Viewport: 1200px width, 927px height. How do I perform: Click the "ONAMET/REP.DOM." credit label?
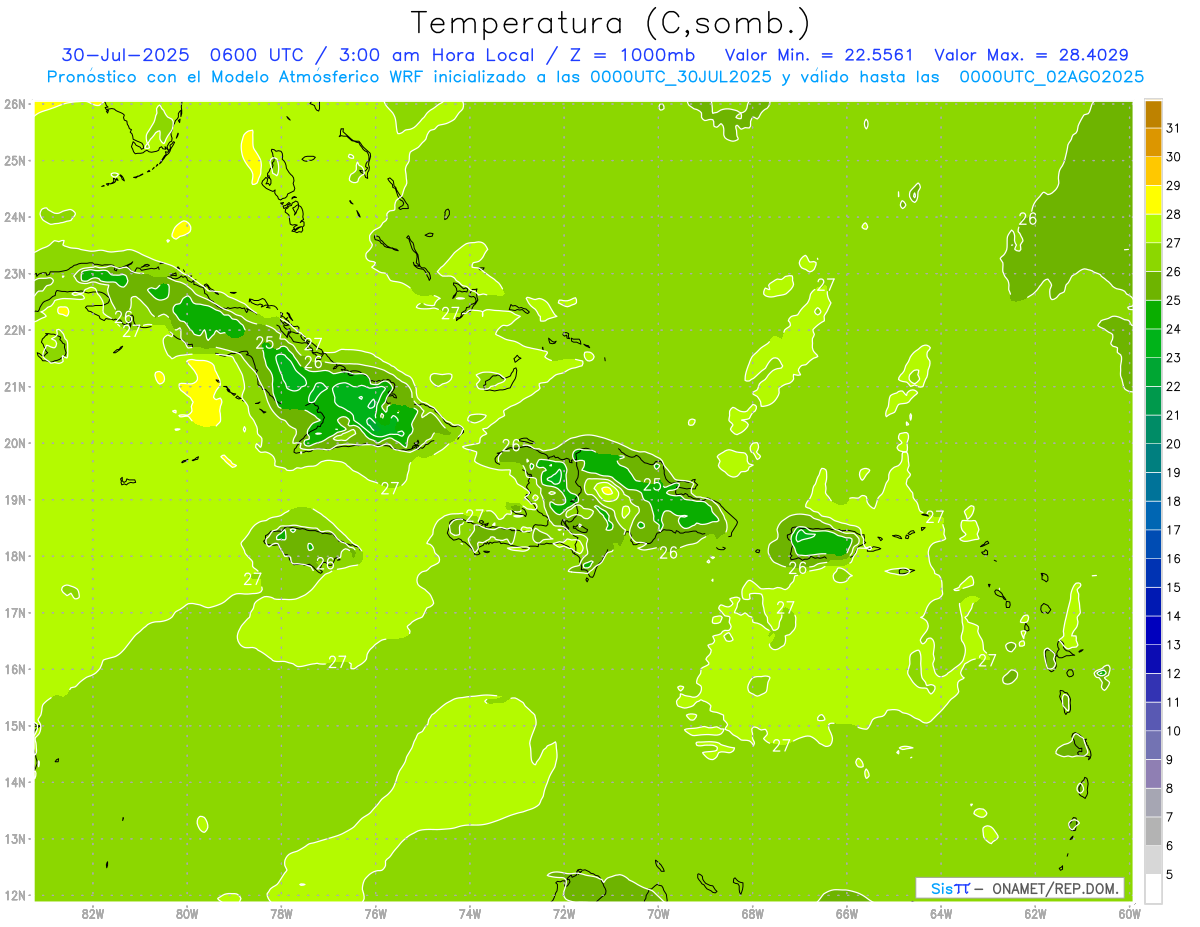(x=1055, y=888)
